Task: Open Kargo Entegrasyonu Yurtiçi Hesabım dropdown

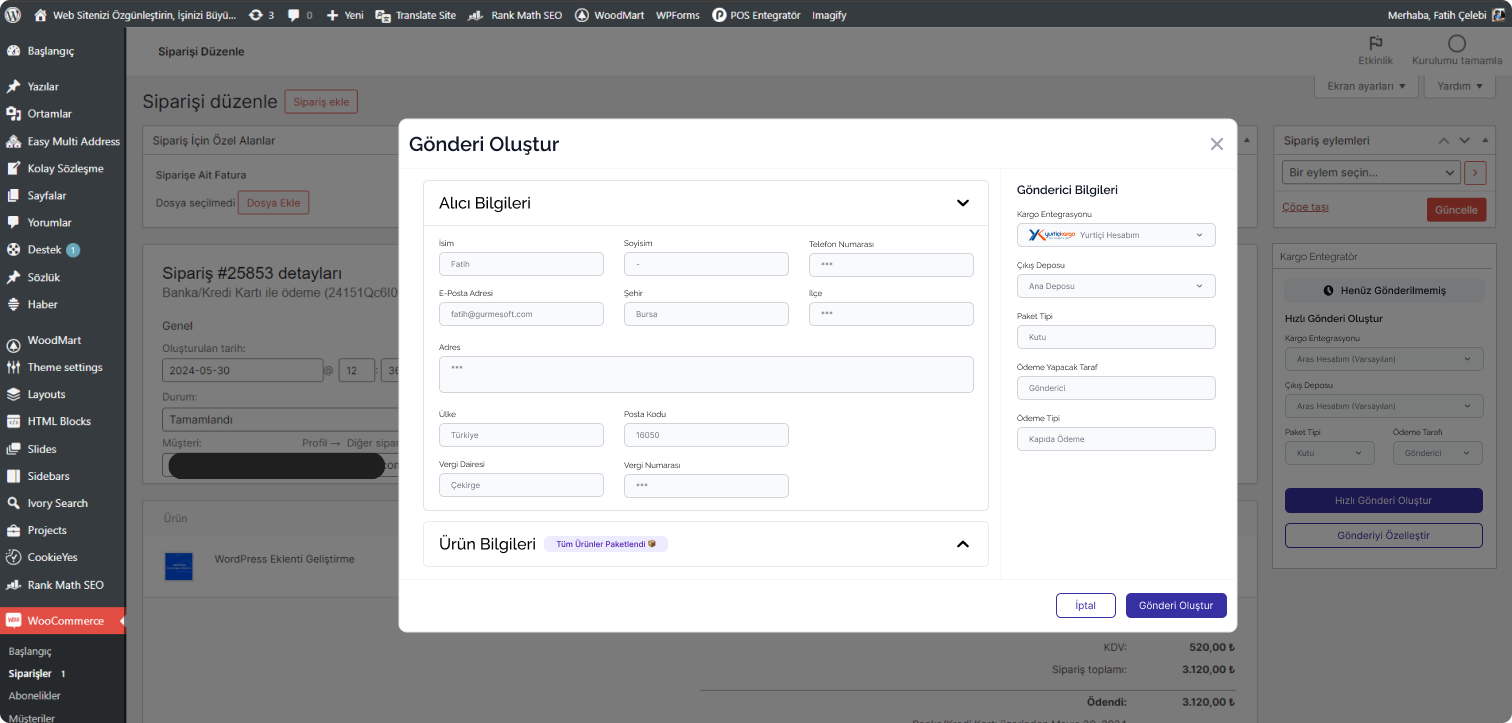Action: pos(1116,235)
